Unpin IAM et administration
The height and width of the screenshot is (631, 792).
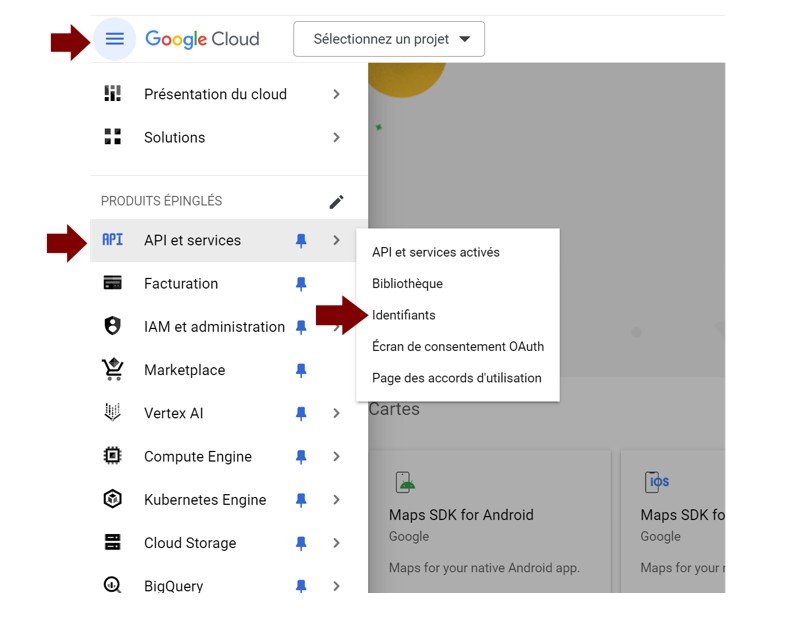pos(301,327)
